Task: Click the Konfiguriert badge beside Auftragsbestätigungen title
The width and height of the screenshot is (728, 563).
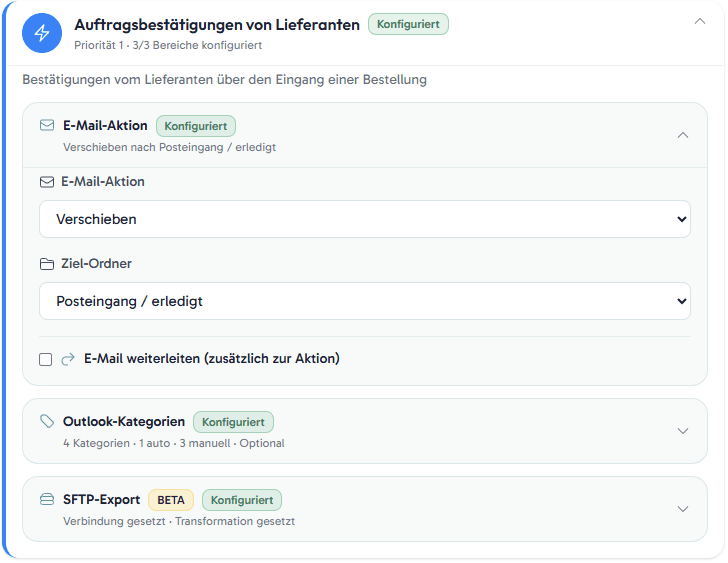Action: tap(408, 24)
